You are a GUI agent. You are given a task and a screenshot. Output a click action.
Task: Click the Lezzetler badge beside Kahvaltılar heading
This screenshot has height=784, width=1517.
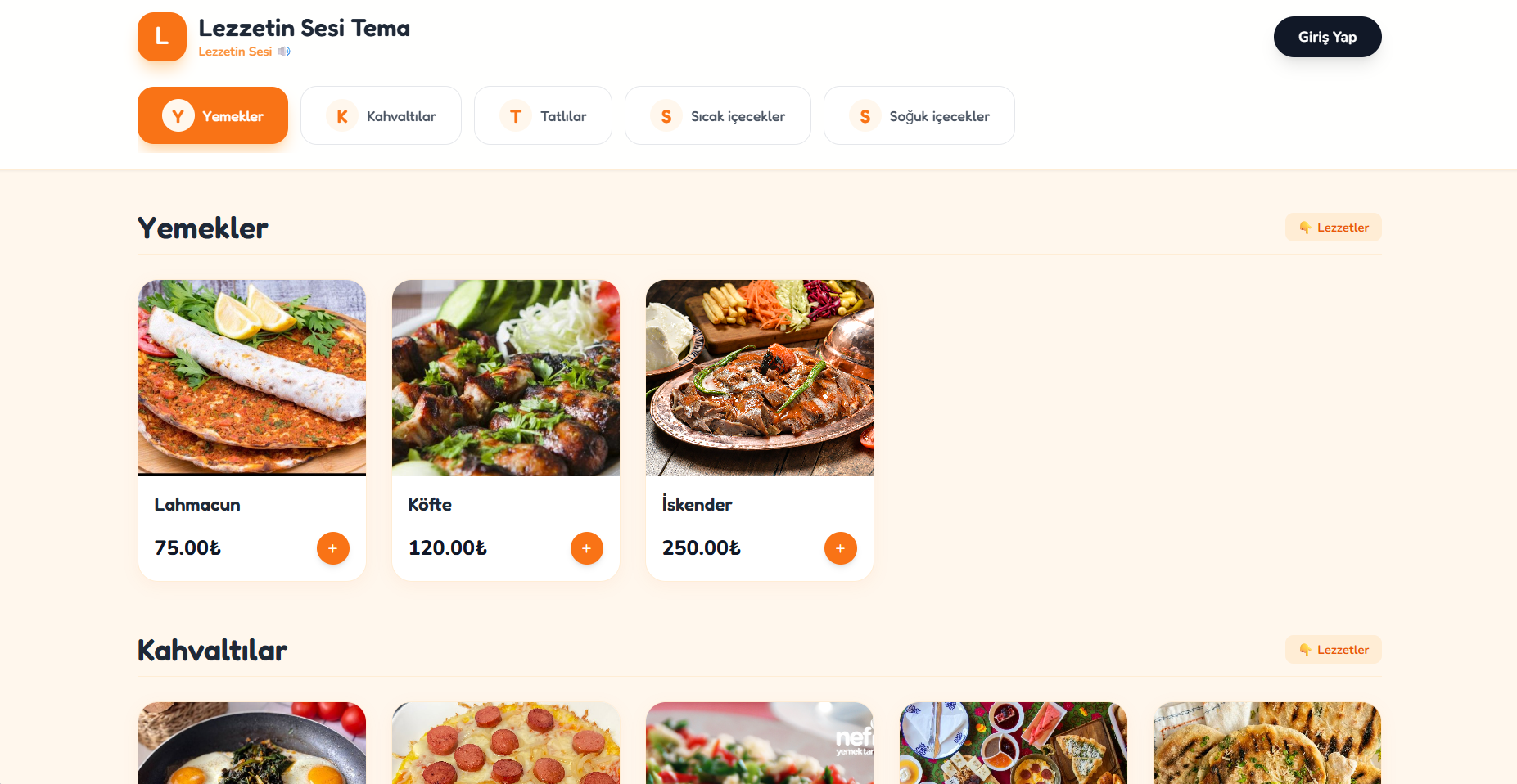pyautogui.click(x=1333, y=650)
